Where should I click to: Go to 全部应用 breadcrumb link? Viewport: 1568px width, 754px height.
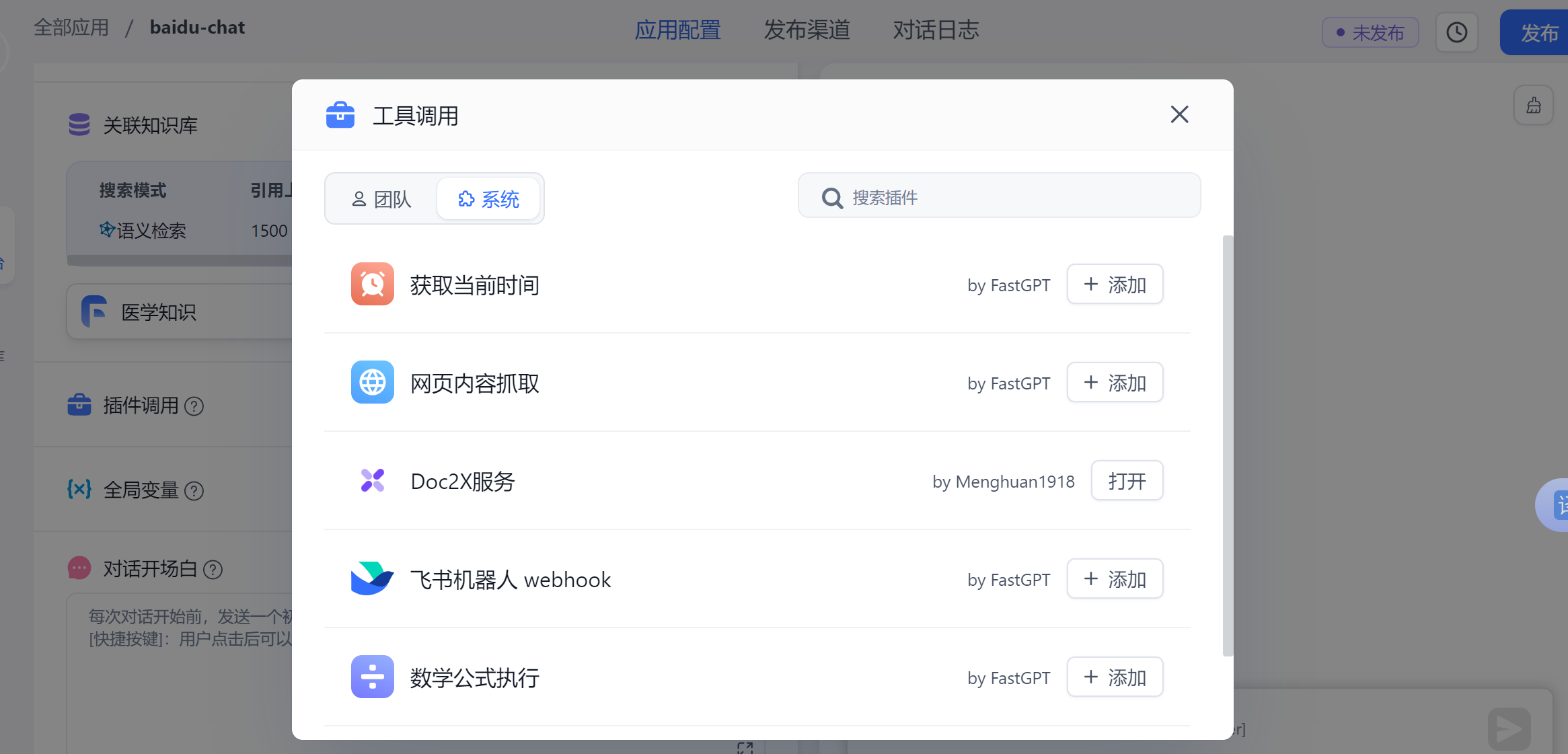(71, 28)
